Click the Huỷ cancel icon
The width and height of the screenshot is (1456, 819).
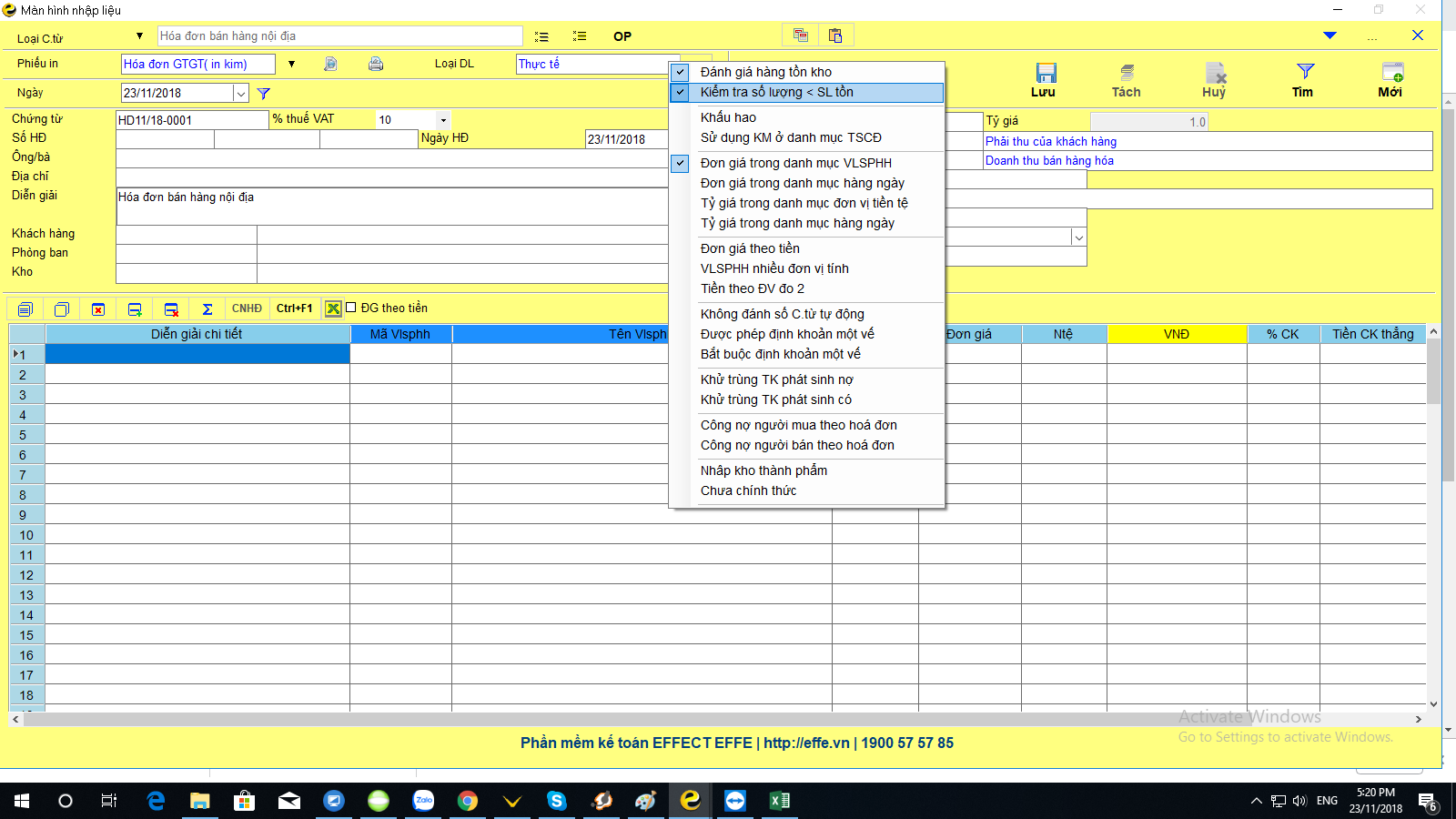[x=1215, y=73]
